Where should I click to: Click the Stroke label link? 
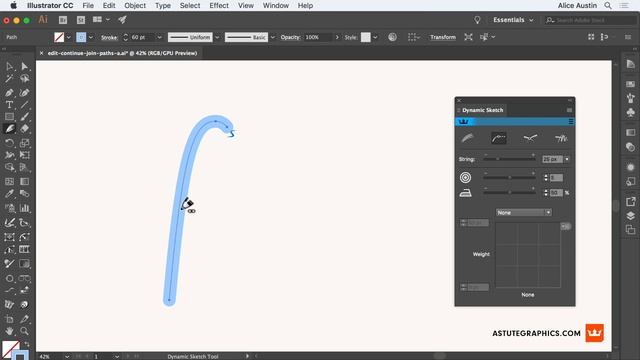109,37
